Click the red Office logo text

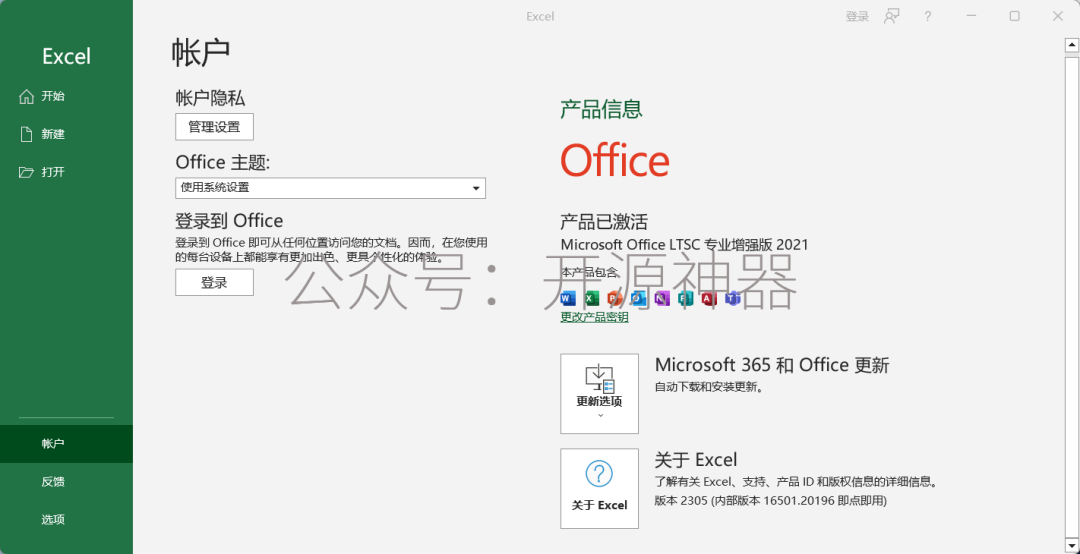coord(614,161)
